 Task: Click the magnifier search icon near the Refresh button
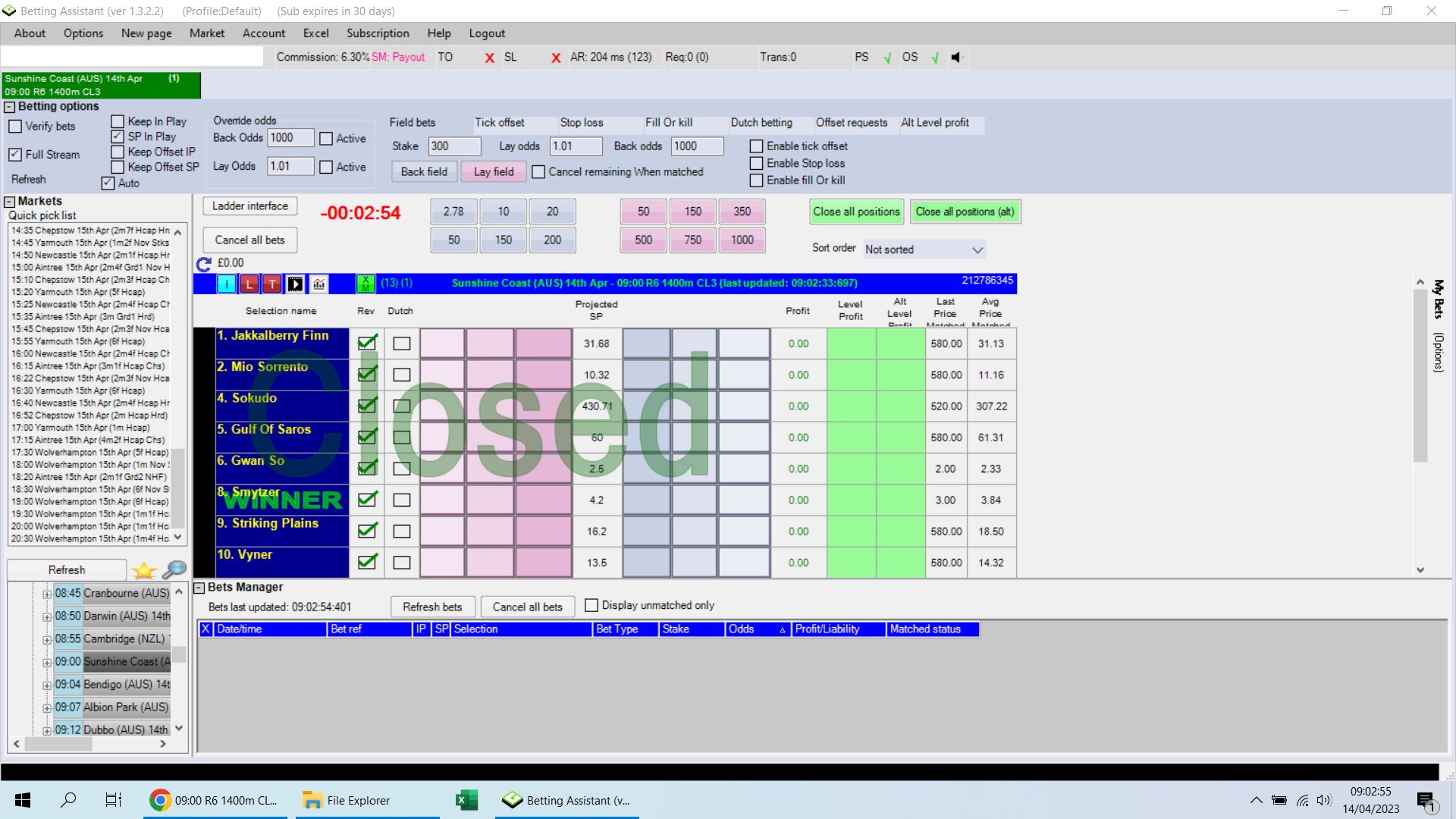[174, 570]
